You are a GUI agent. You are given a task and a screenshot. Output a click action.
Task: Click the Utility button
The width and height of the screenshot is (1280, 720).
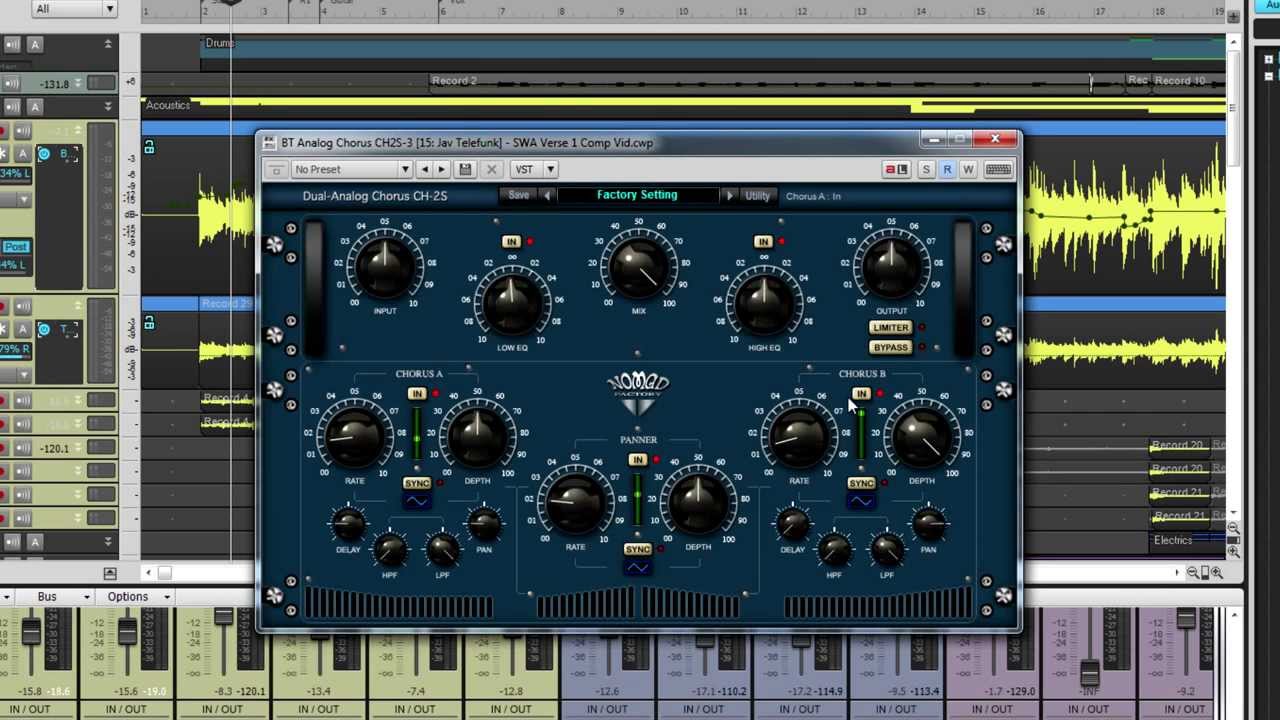pos(757,196)
